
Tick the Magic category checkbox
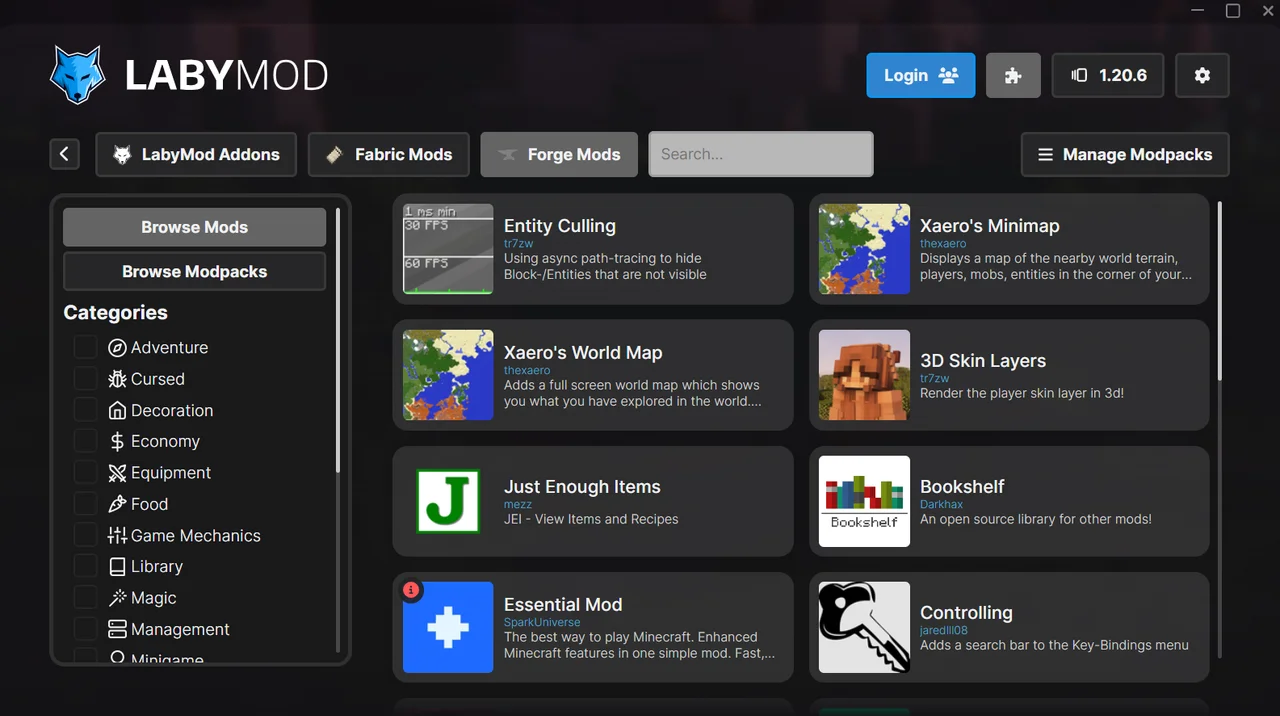[86, 598]
